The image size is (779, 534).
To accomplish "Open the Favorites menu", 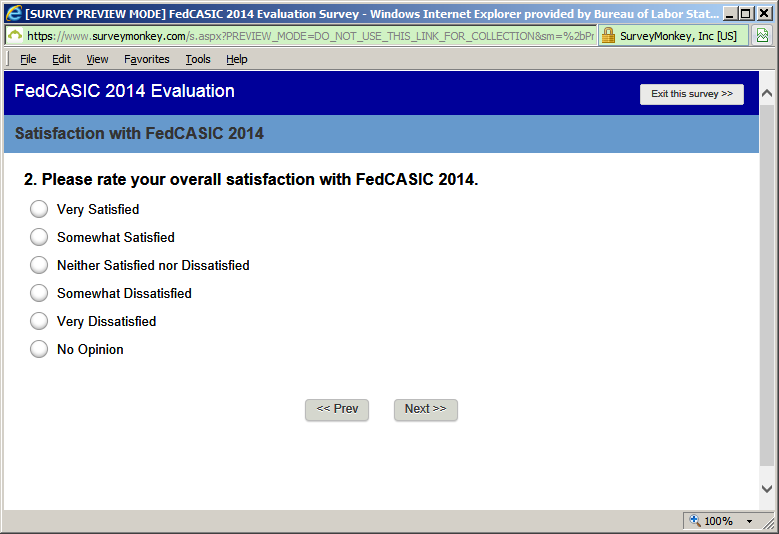I will (147, 59).
